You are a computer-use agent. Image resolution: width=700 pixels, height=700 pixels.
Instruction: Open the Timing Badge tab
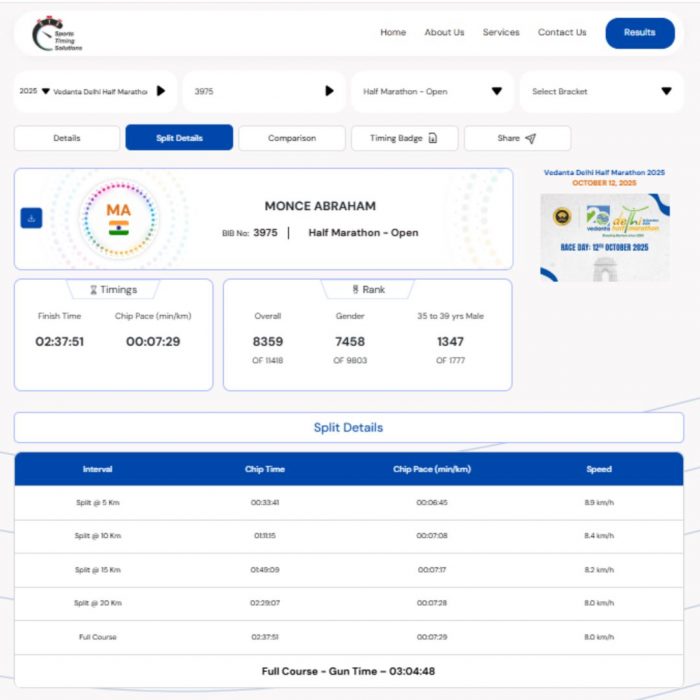(x=404, y=138)
